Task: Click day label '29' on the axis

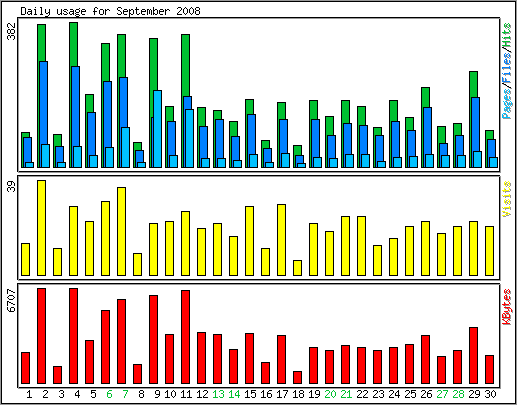Action: tap(474, 394)
